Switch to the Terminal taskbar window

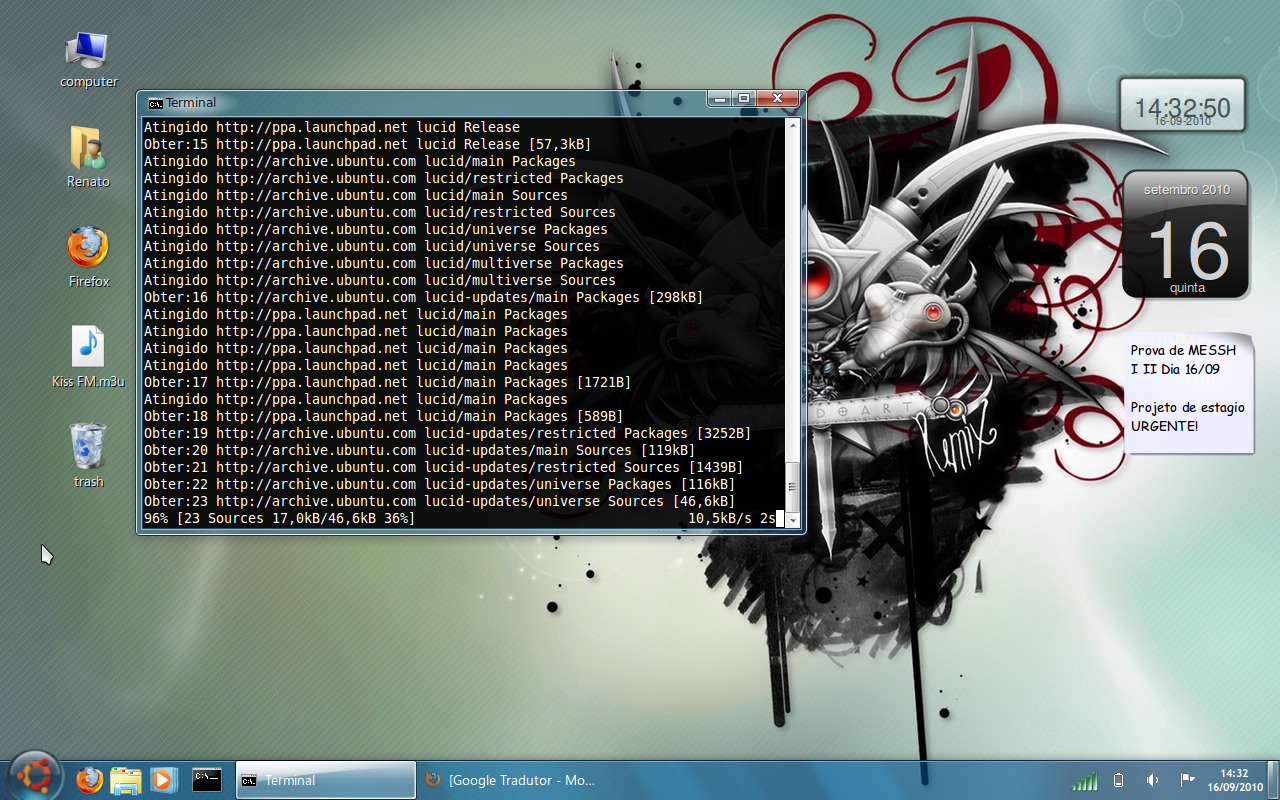tap(326, 780)
